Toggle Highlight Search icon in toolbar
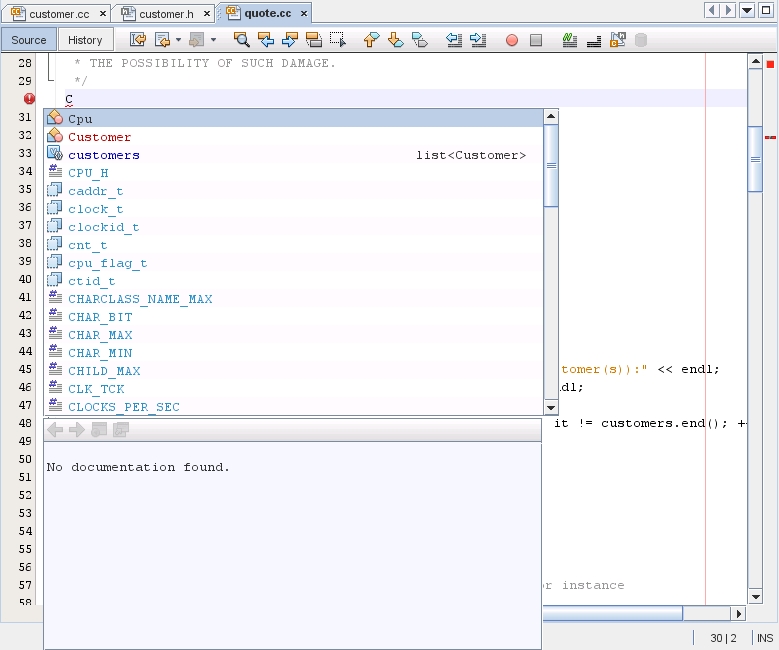Screen dimensions: 779x650 click(x=313, y=40)
